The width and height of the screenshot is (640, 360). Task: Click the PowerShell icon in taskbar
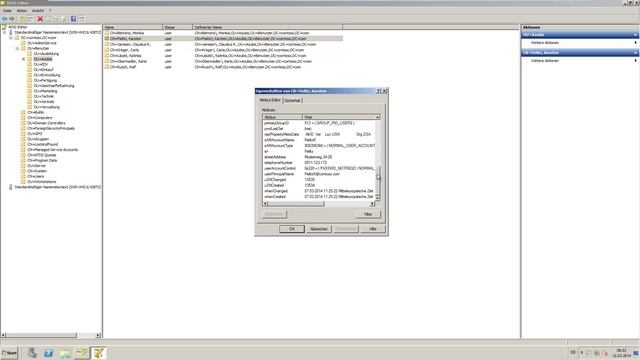click(x=49, y=353)
